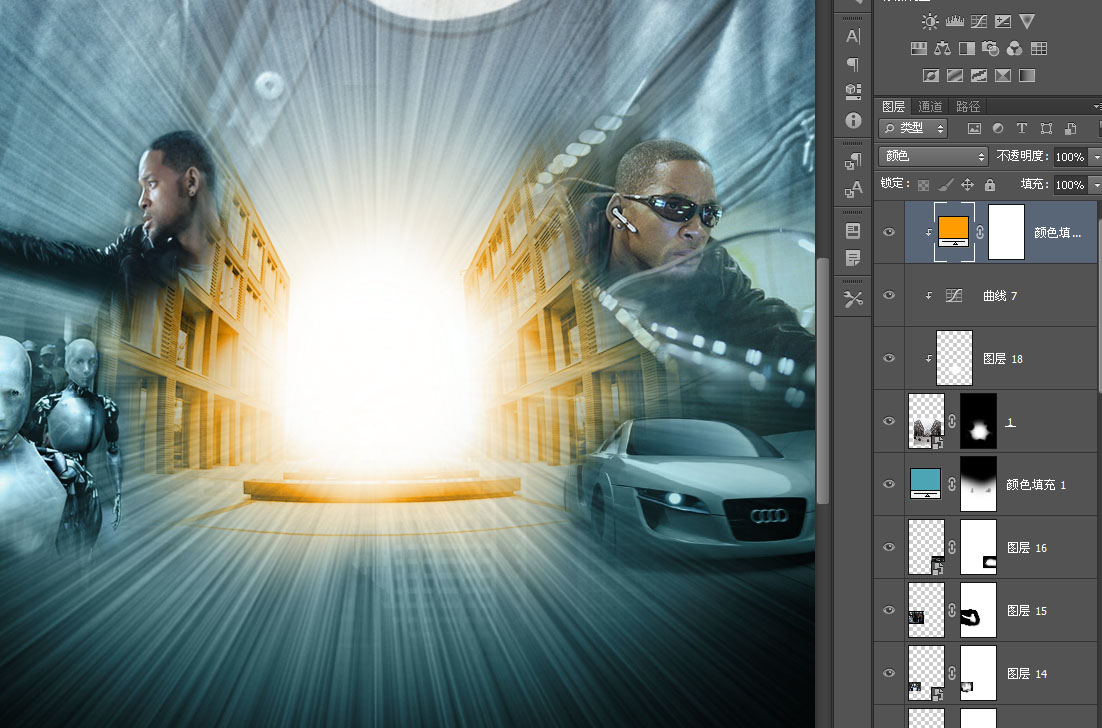
Task: Select the gradient mask of 颜色填充 1
Action: pos(978,484)
